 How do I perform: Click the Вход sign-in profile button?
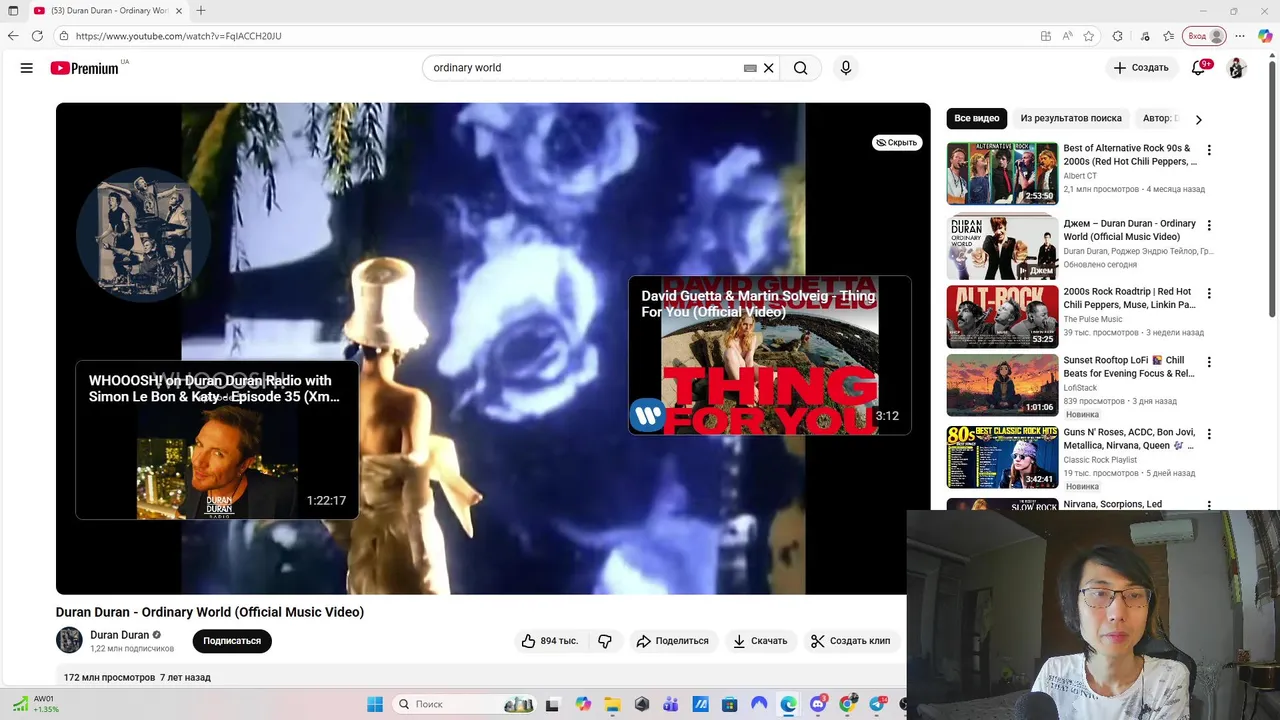[x=1204, y=36]
